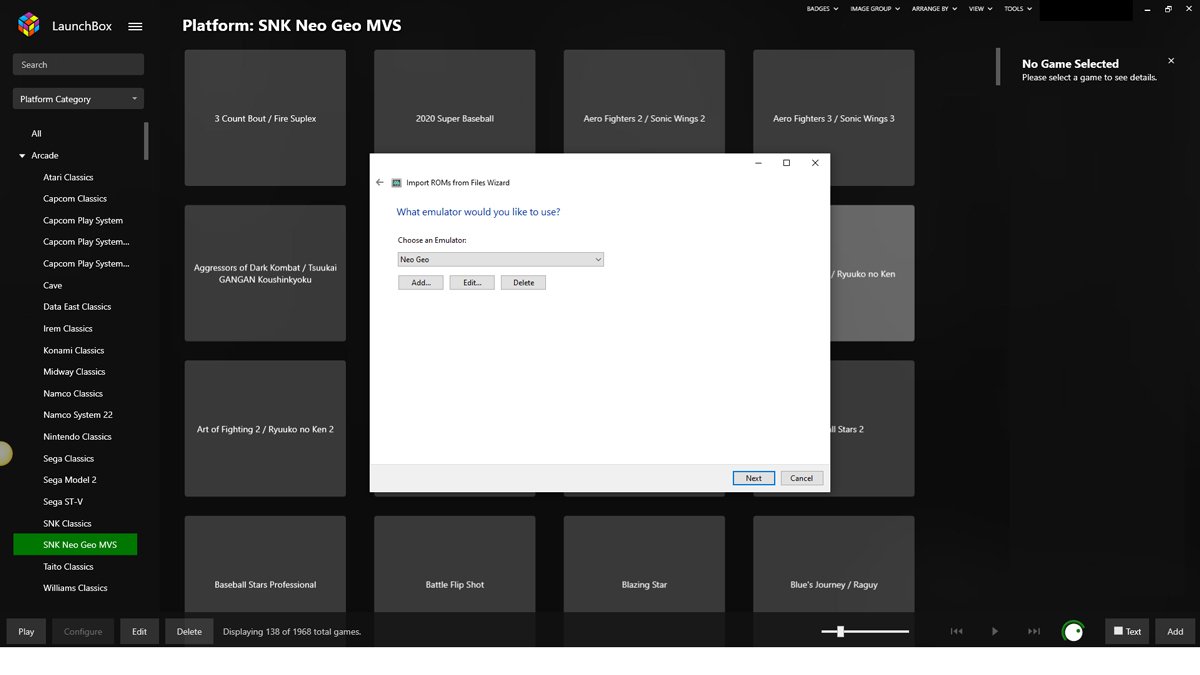Skip to the next music track

[1034, 631]
